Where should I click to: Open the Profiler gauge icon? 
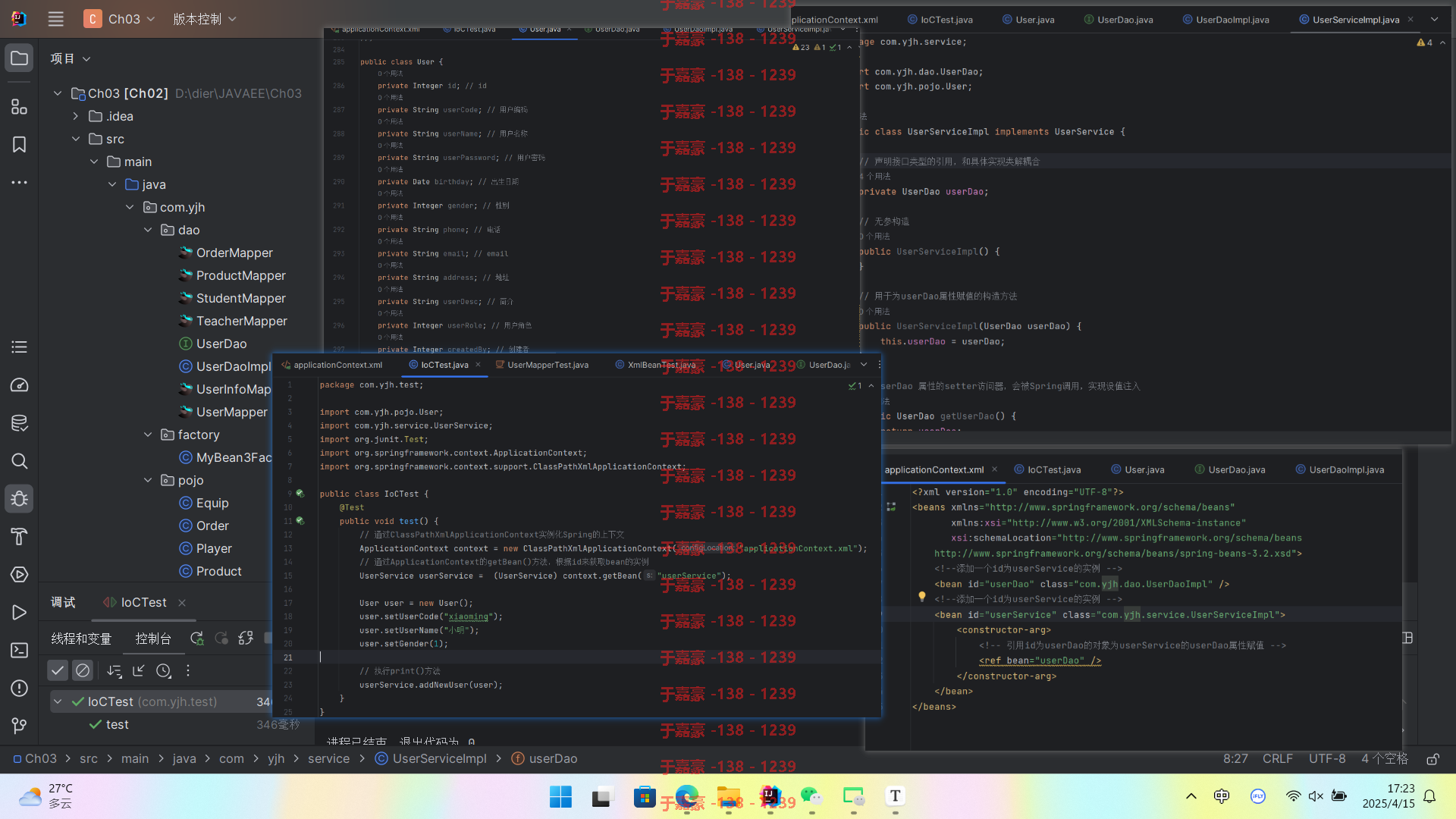click(x=19, y=385)
